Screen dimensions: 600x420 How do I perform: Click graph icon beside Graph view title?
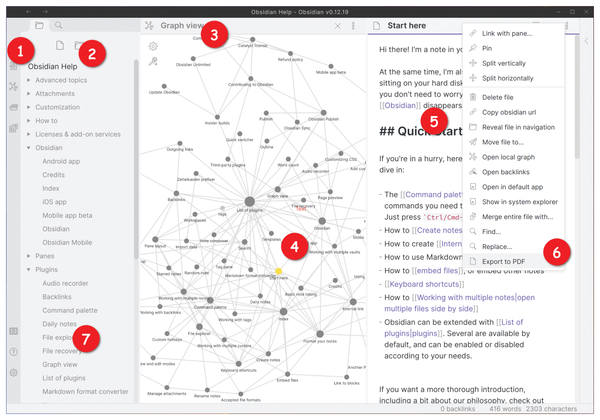(x=149, y=26)
